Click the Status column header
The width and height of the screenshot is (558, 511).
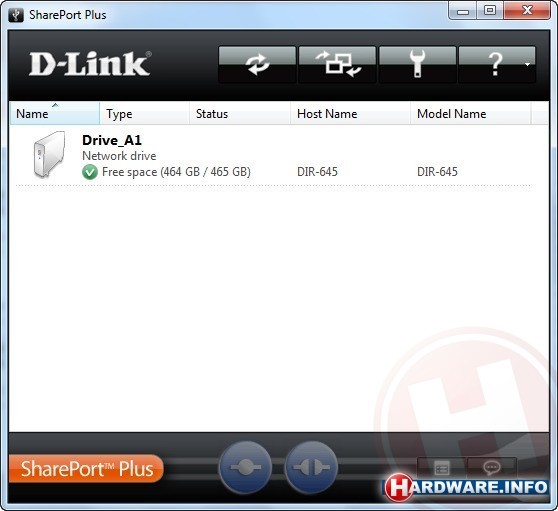click(240, 114)
